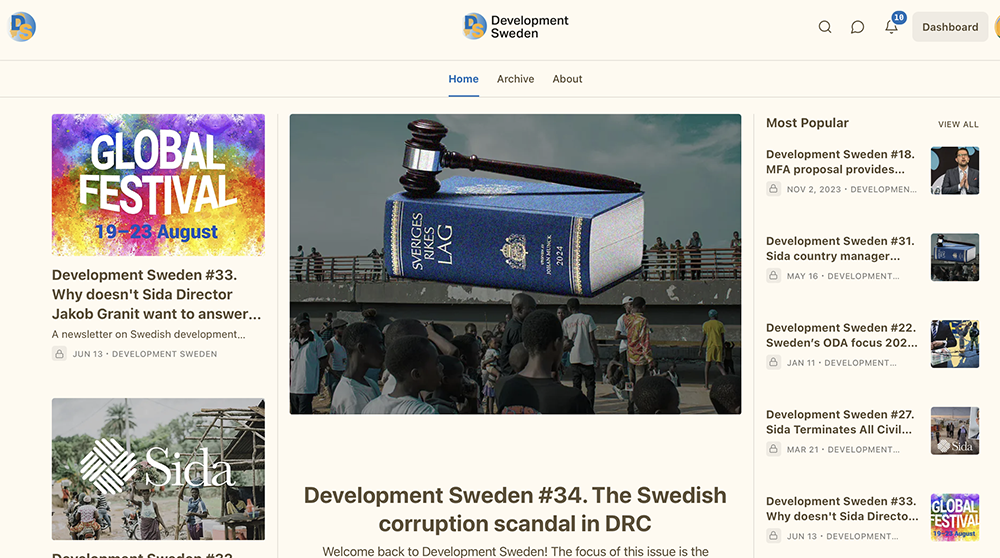Screen dimensions: 1000x558
Task: Open Development Sweden #31 Sida country manager post
Action: coord(841,249)
